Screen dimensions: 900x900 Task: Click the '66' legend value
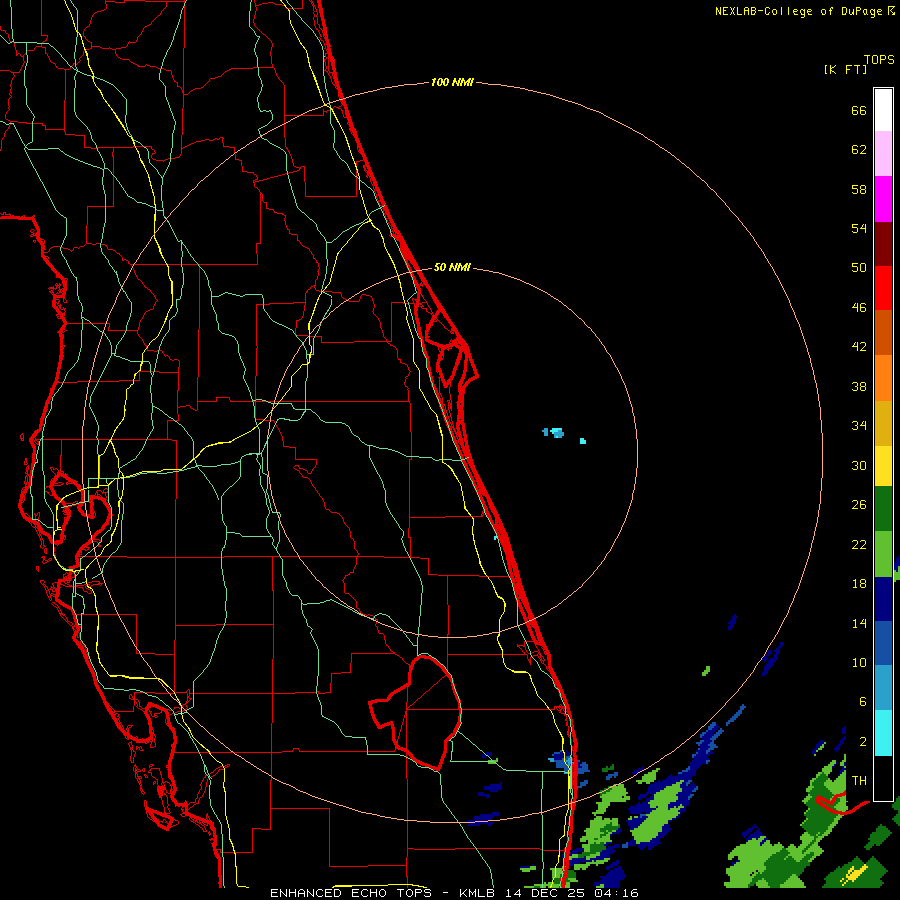click(859, 110)
